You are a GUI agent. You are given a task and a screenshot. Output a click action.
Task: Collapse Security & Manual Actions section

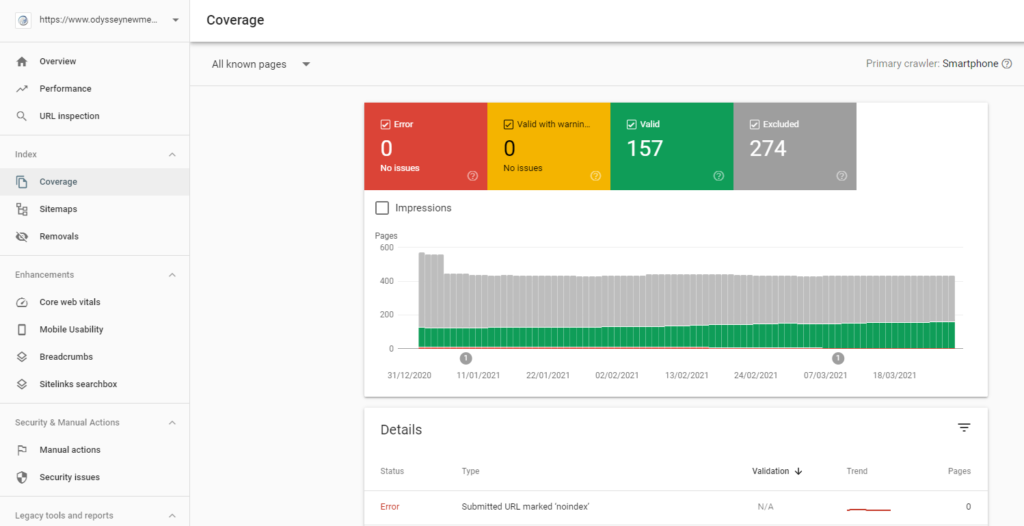point(172,423)
